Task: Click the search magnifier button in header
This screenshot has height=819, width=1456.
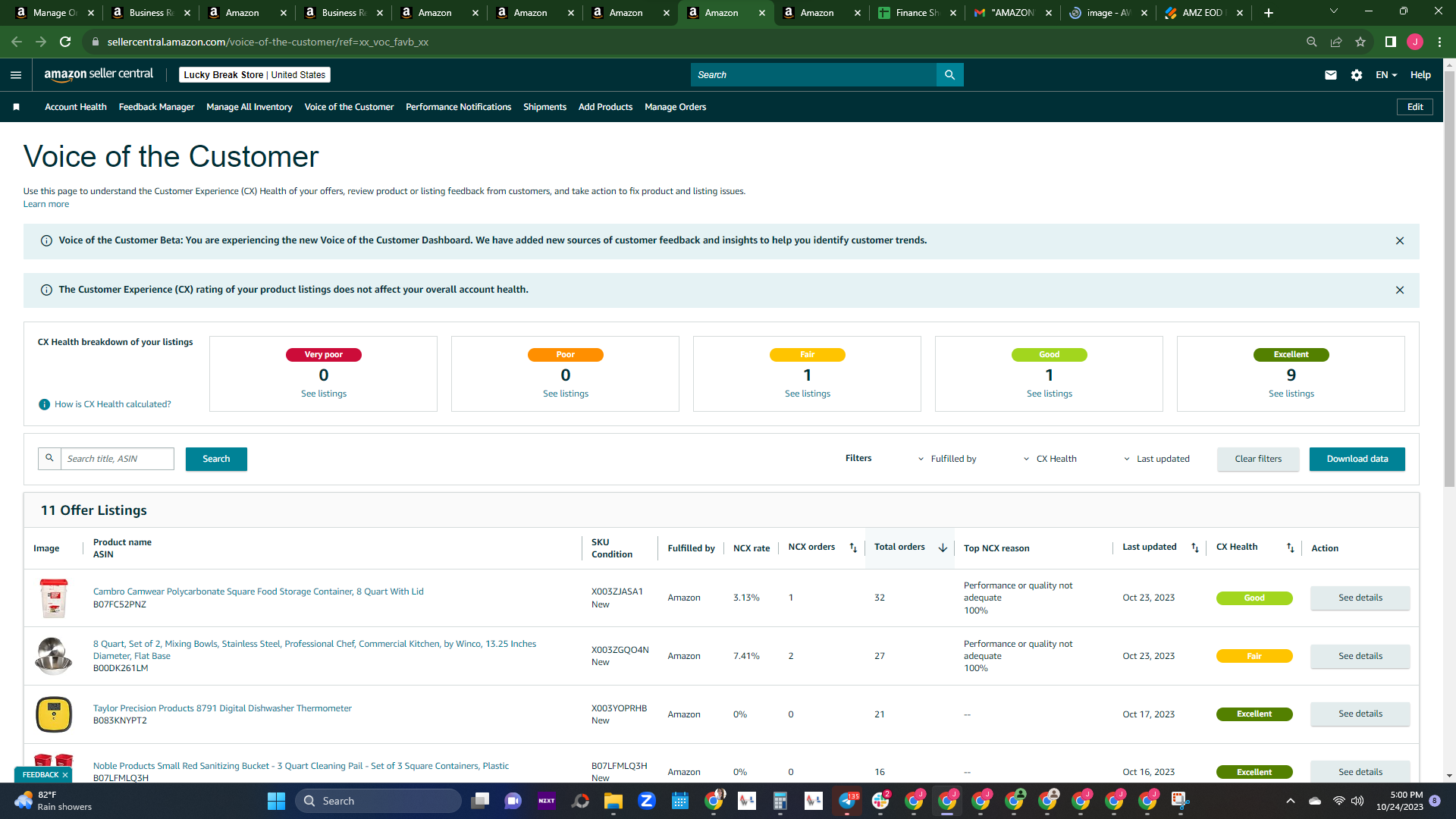Action: [x=949, y=75]
